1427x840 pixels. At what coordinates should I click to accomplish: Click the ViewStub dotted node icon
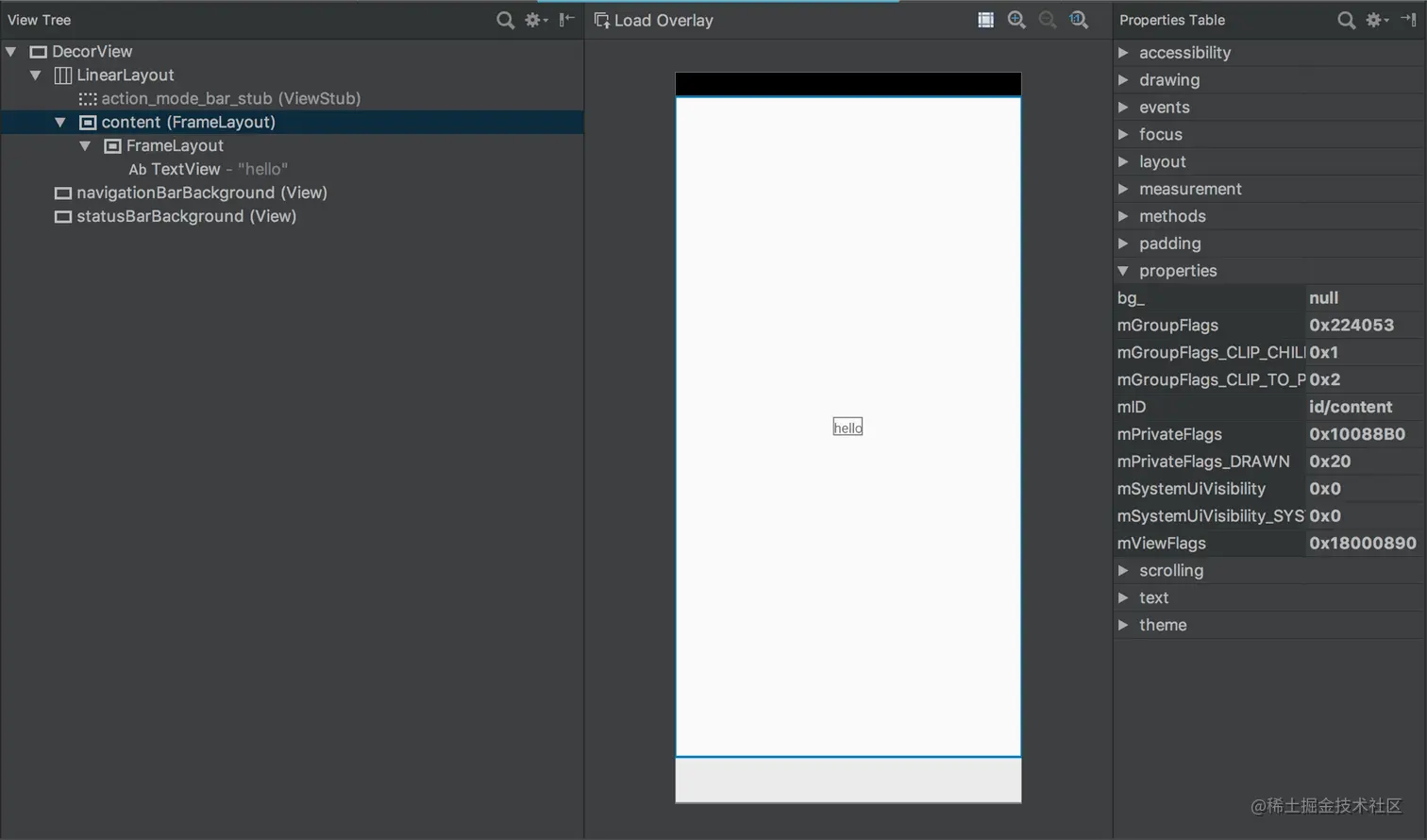click(x=88, y=98)
